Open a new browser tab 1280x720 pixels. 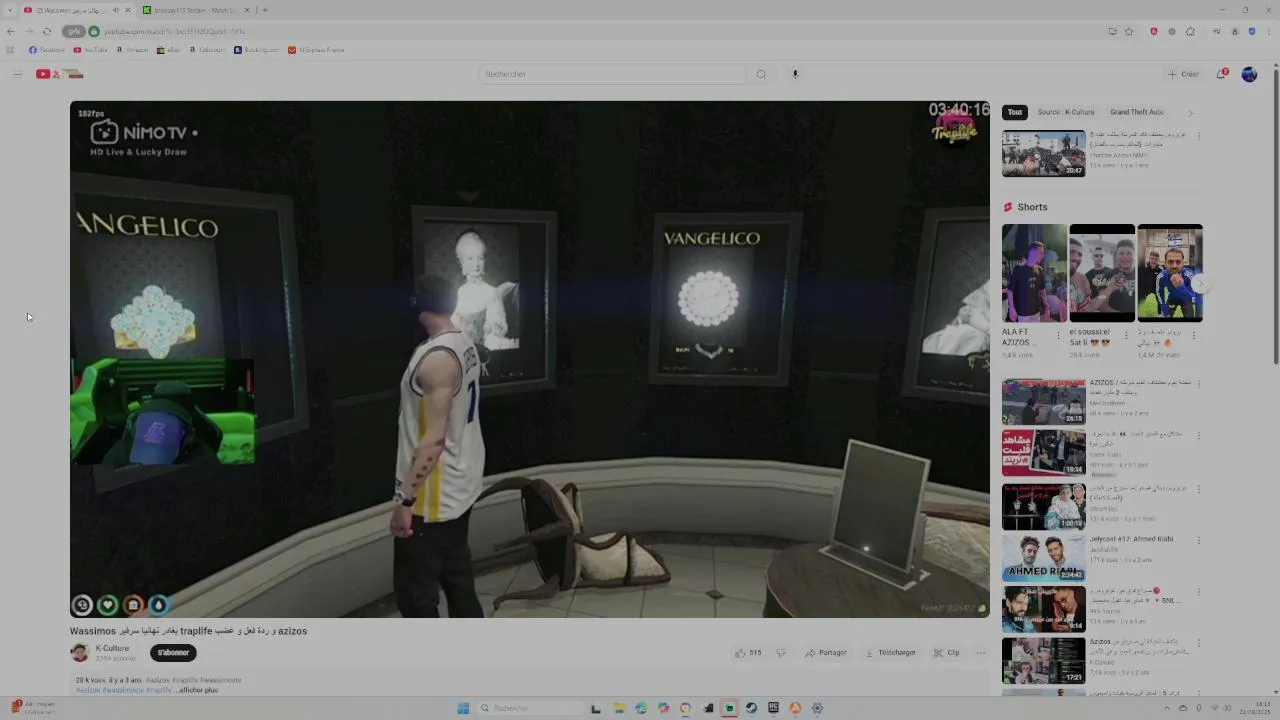click(264, 10)
